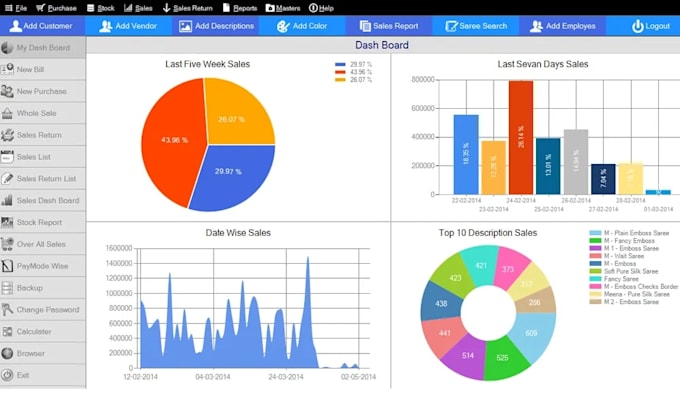The height and width of the screenshot is (393, 680).
Task: Click the Exit sidebar icon
Action: [x=7, y=375]
